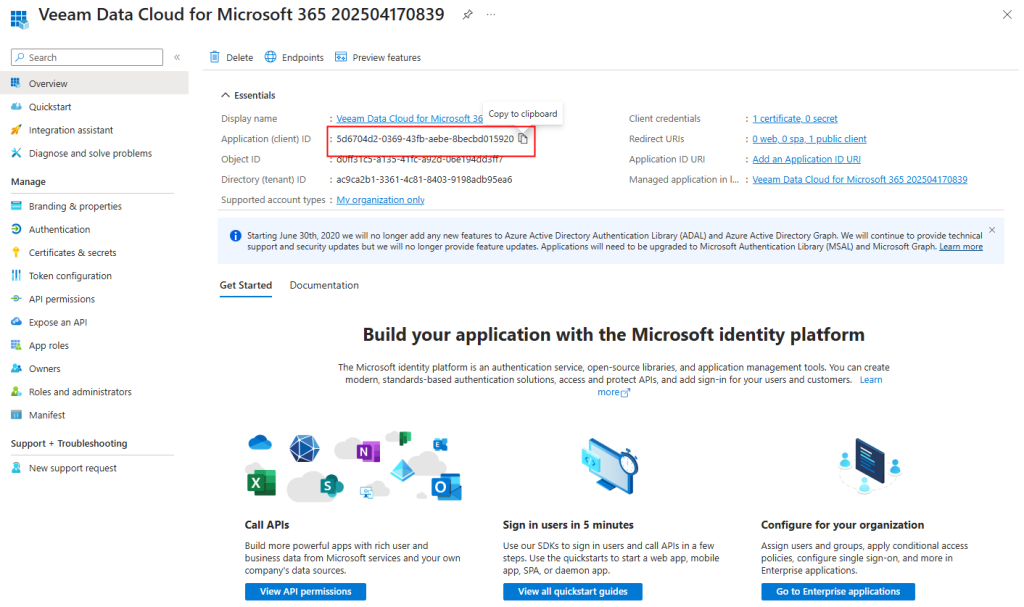1024x607 pixels.
Task: Open Roles and administrators
Action: 80,392
